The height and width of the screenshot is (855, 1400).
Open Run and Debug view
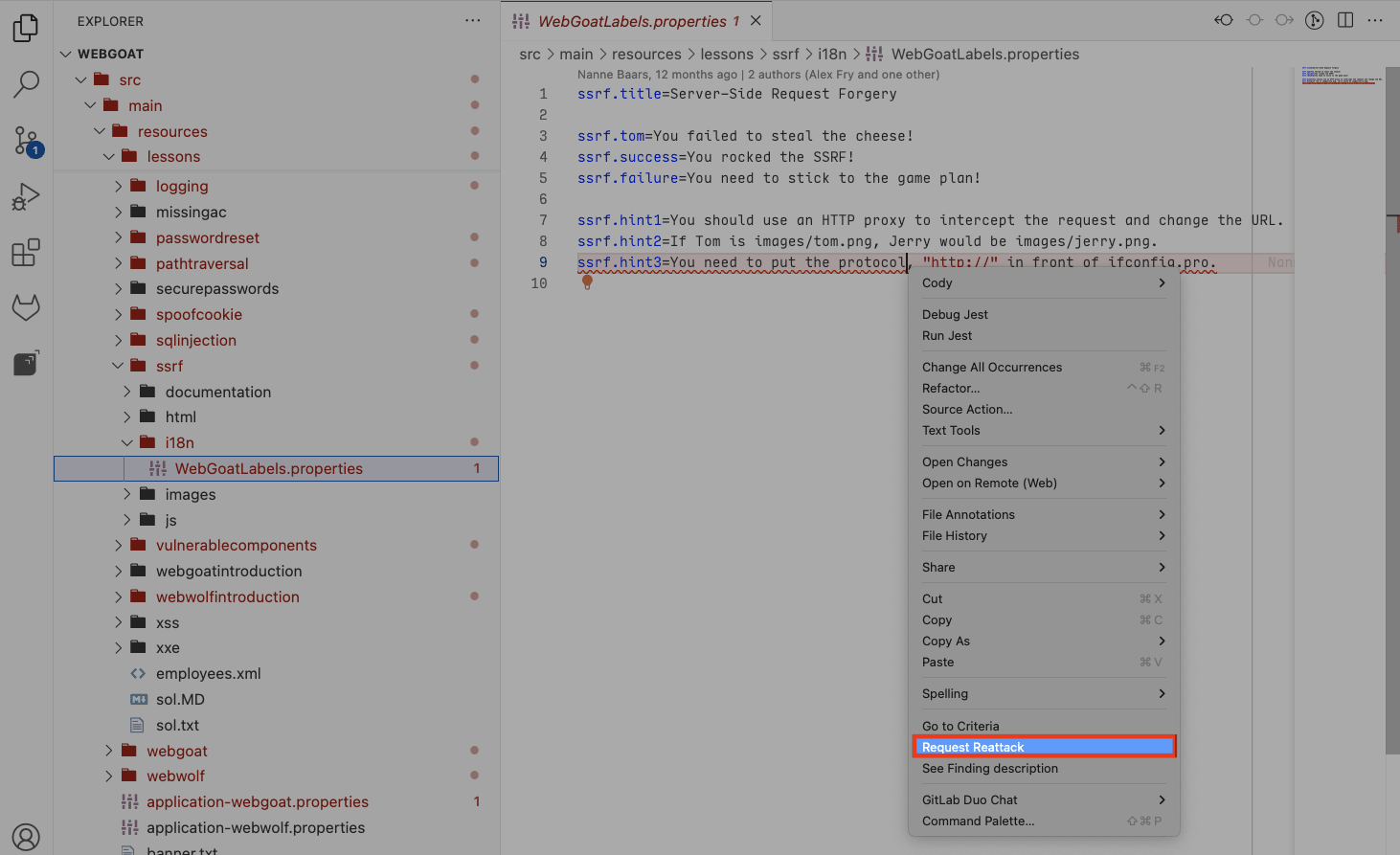point(26,197)
